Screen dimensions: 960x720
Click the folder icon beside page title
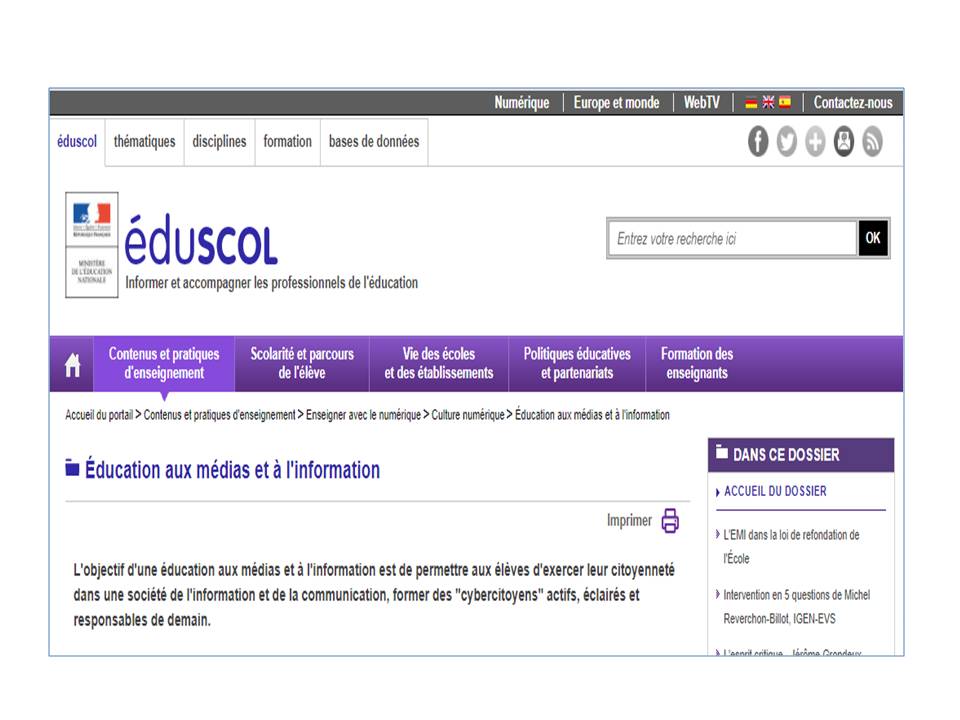pyautogui.click(x=72, y=468)
